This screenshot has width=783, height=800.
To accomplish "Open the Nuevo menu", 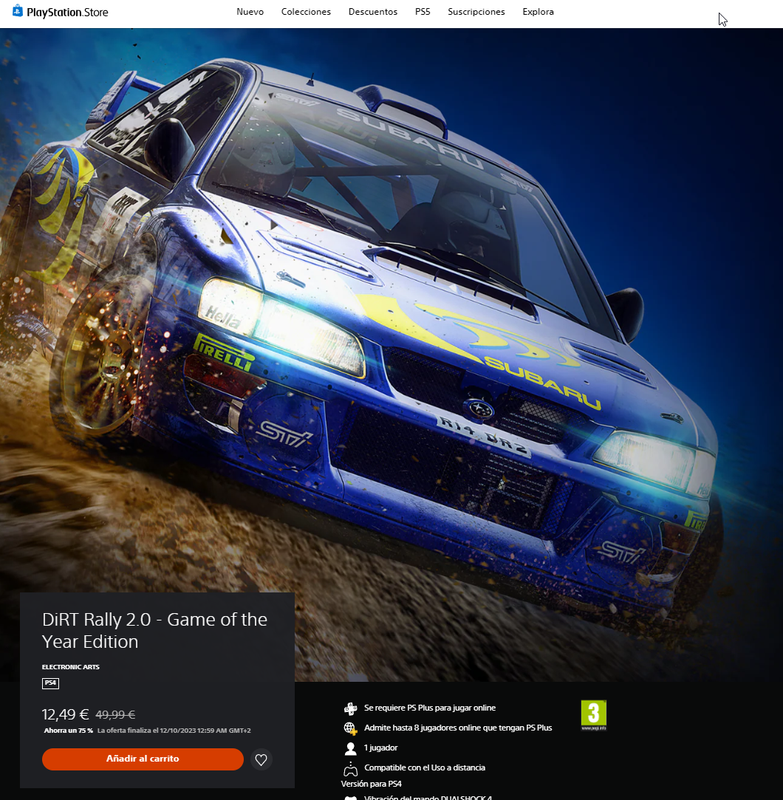I will pos(250,12).
